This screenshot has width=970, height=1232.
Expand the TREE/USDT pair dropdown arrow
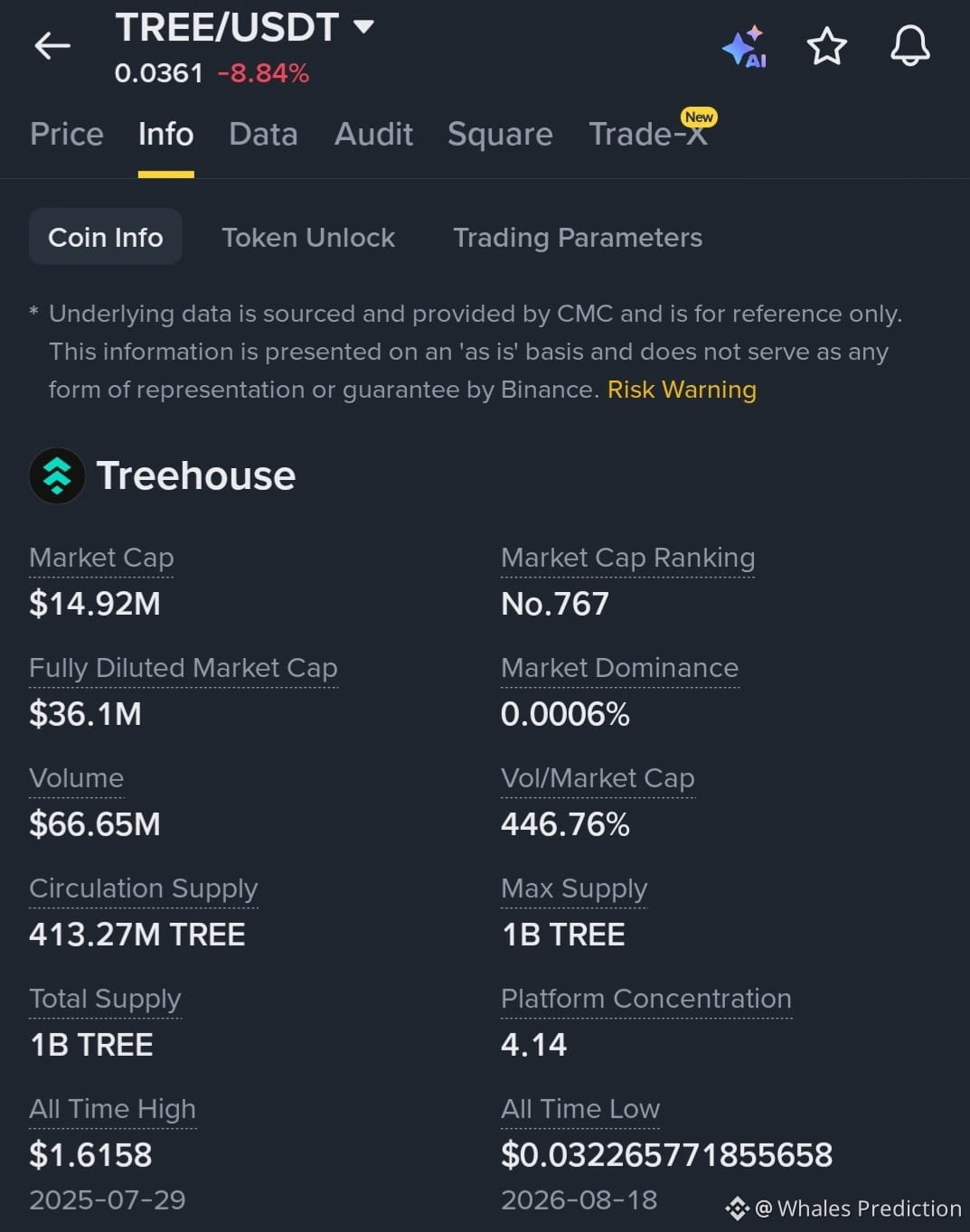point(363,27)
